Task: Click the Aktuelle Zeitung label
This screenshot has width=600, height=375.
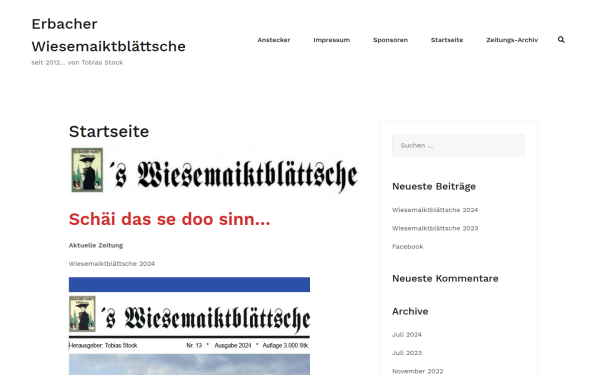Action: coord(96,245)
